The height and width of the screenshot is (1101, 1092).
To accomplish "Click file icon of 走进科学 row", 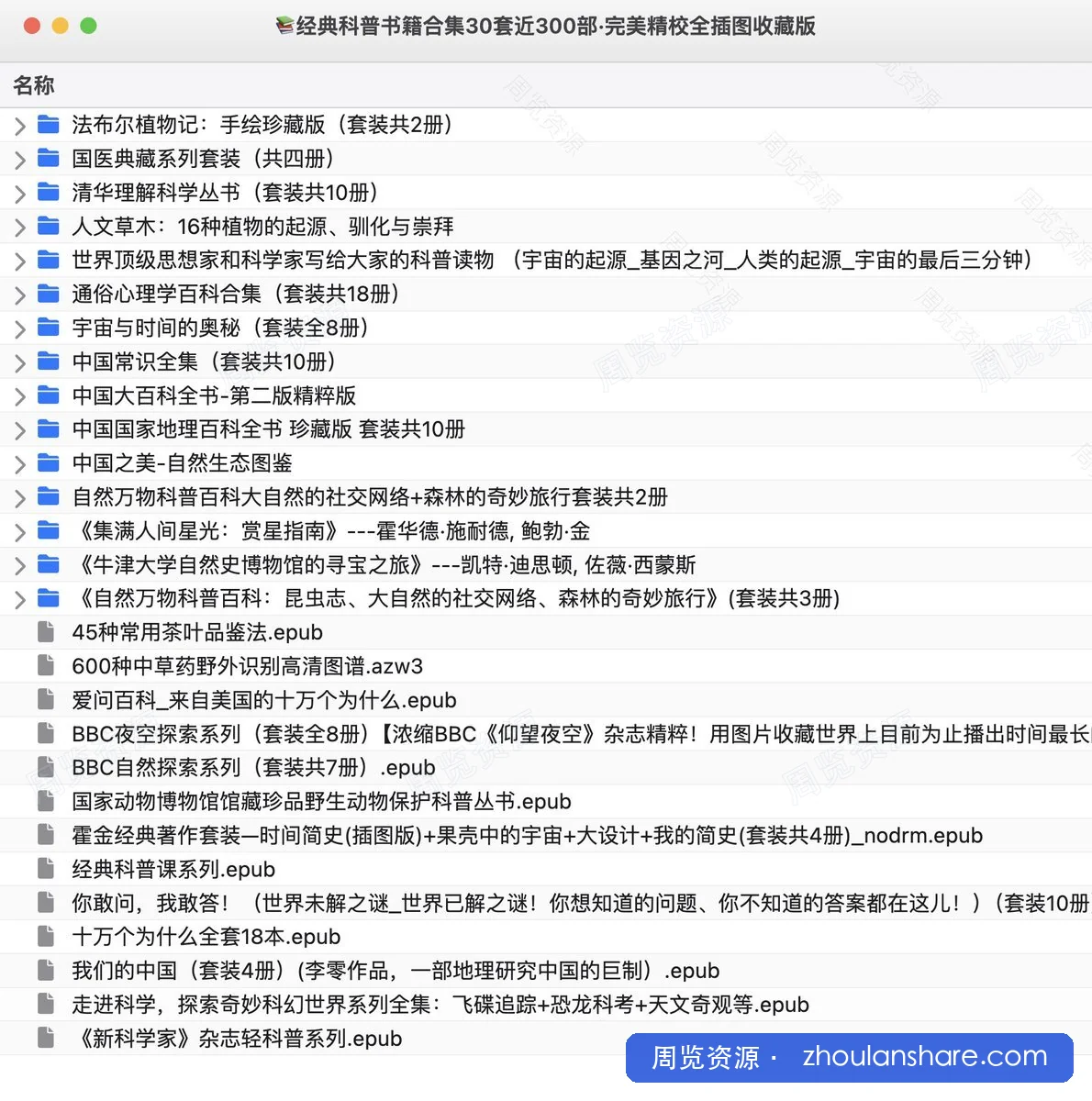I will pyautogui.click(x=46, y=1005).
